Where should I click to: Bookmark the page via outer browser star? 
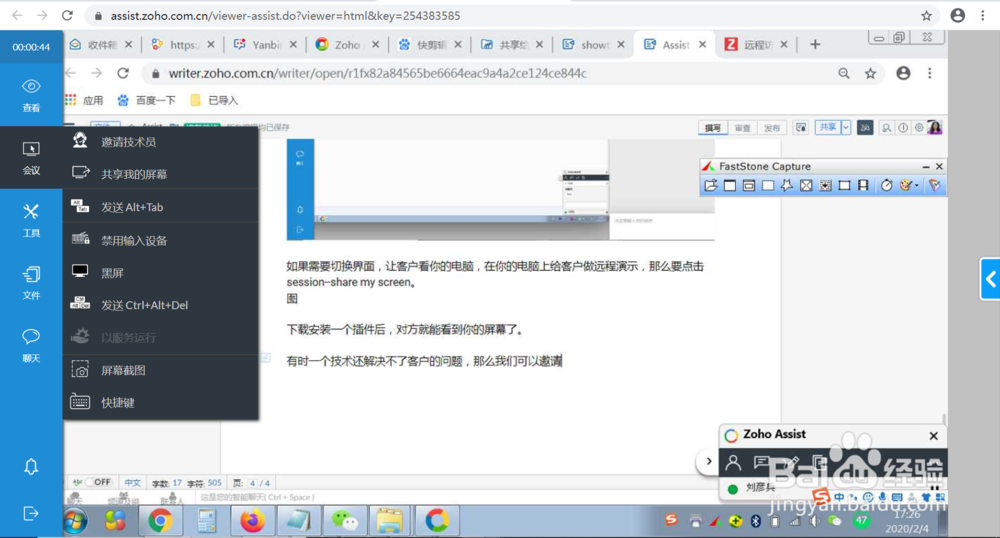tap(927, 15)
